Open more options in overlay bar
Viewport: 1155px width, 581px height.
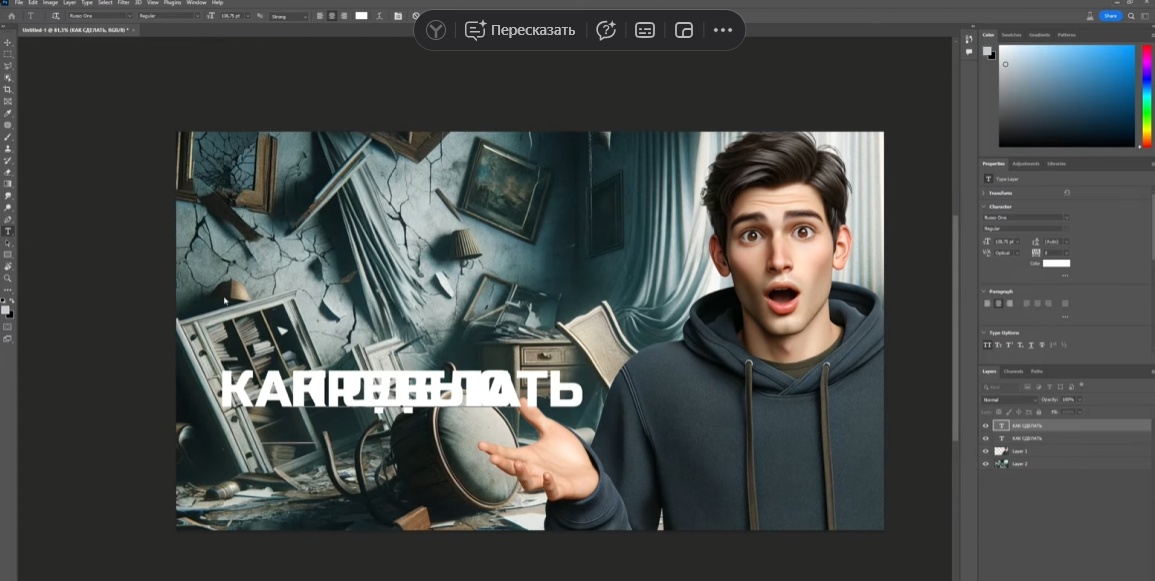coord(723,30)
